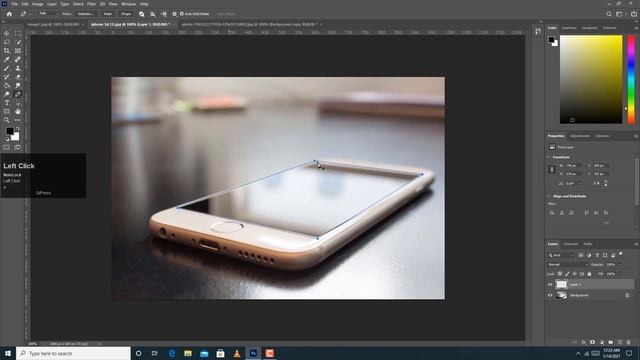Toggle lock transparent pixels
This screenshot has height=360, width=640.
[560, 274]
